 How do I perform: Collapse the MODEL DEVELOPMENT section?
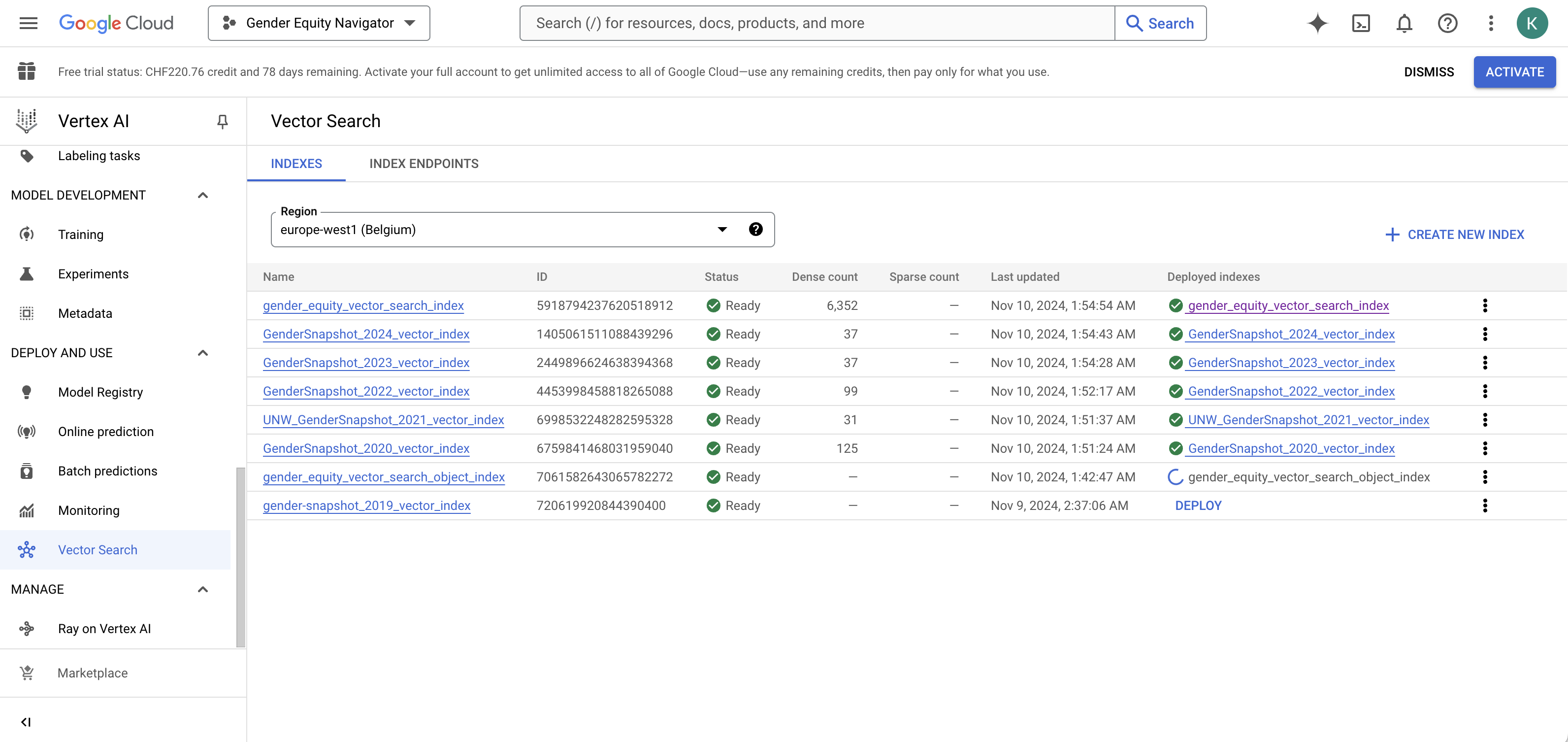point(203,195)
